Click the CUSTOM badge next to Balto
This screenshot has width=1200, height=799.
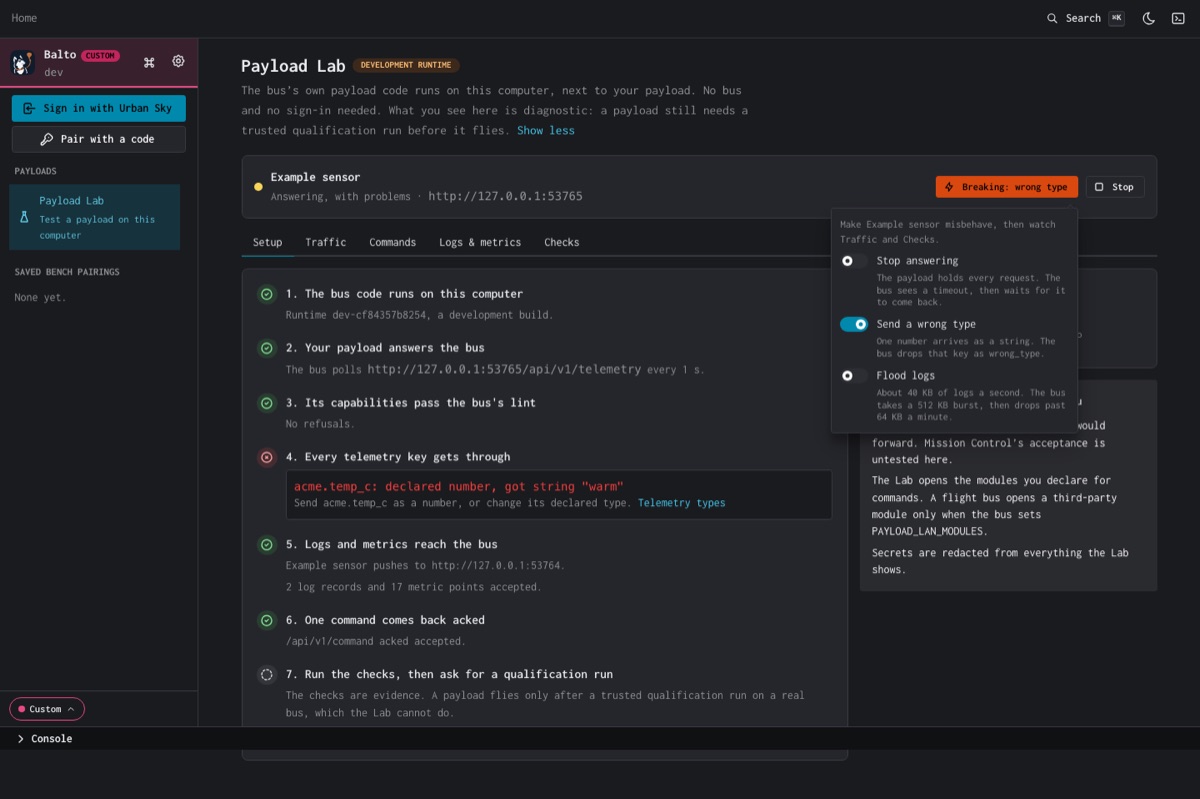(101, 55)
